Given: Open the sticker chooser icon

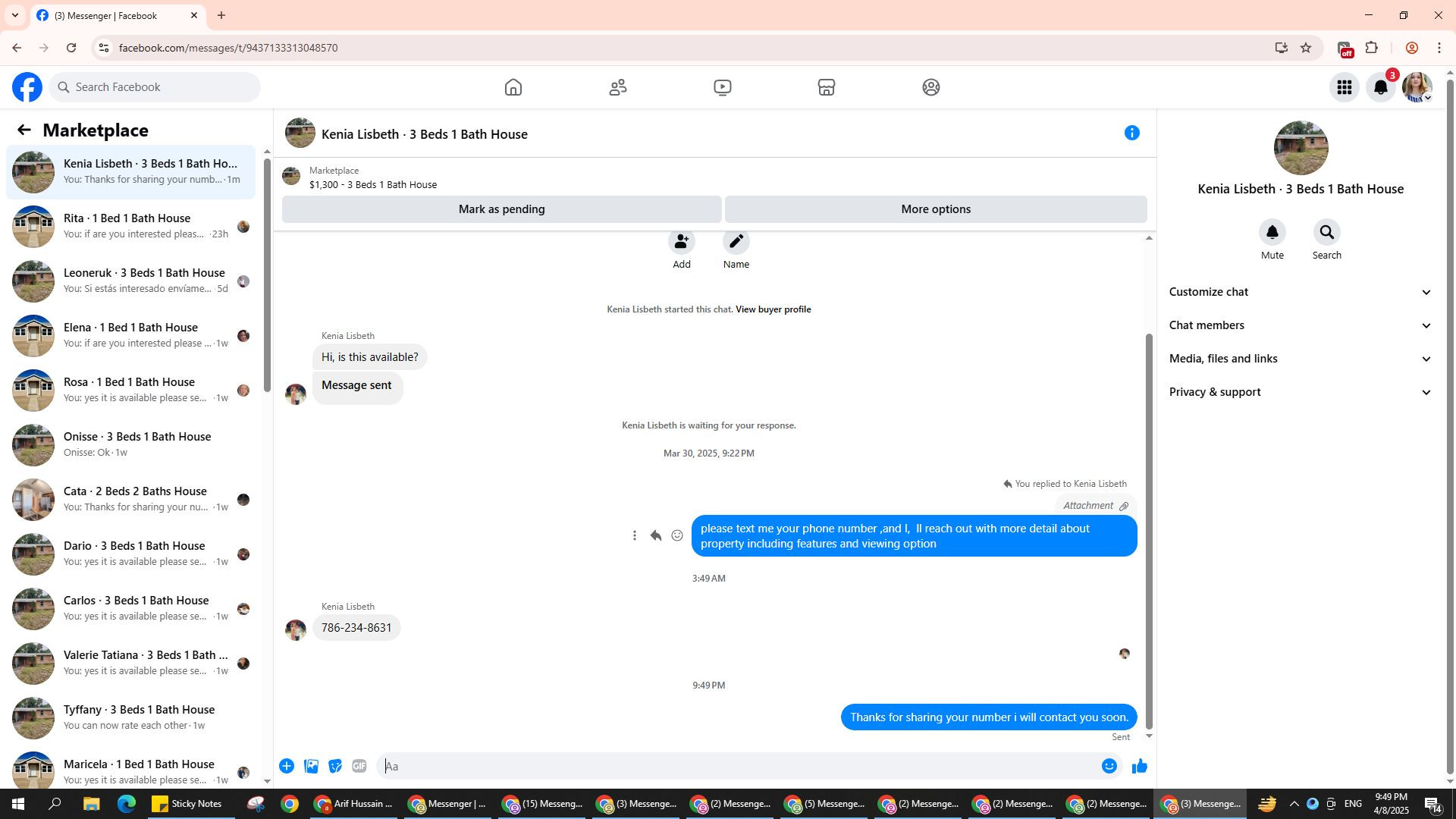Looking at the screenshot, I should click(x=335, y=767).
